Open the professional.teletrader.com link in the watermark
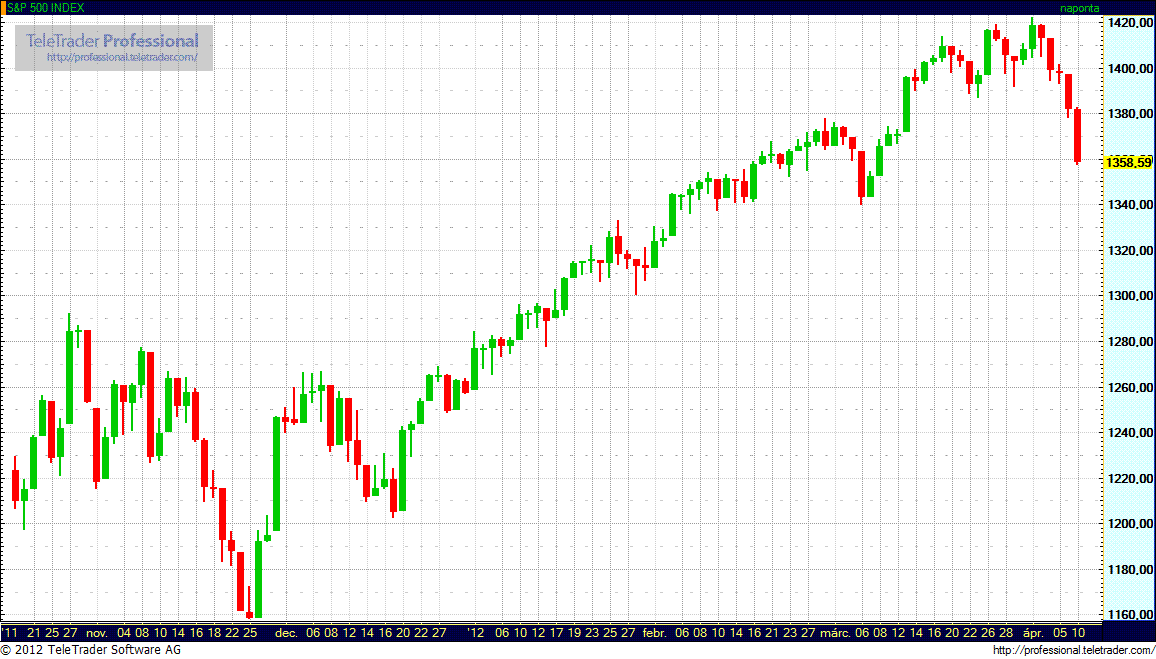 click(129, 58)
